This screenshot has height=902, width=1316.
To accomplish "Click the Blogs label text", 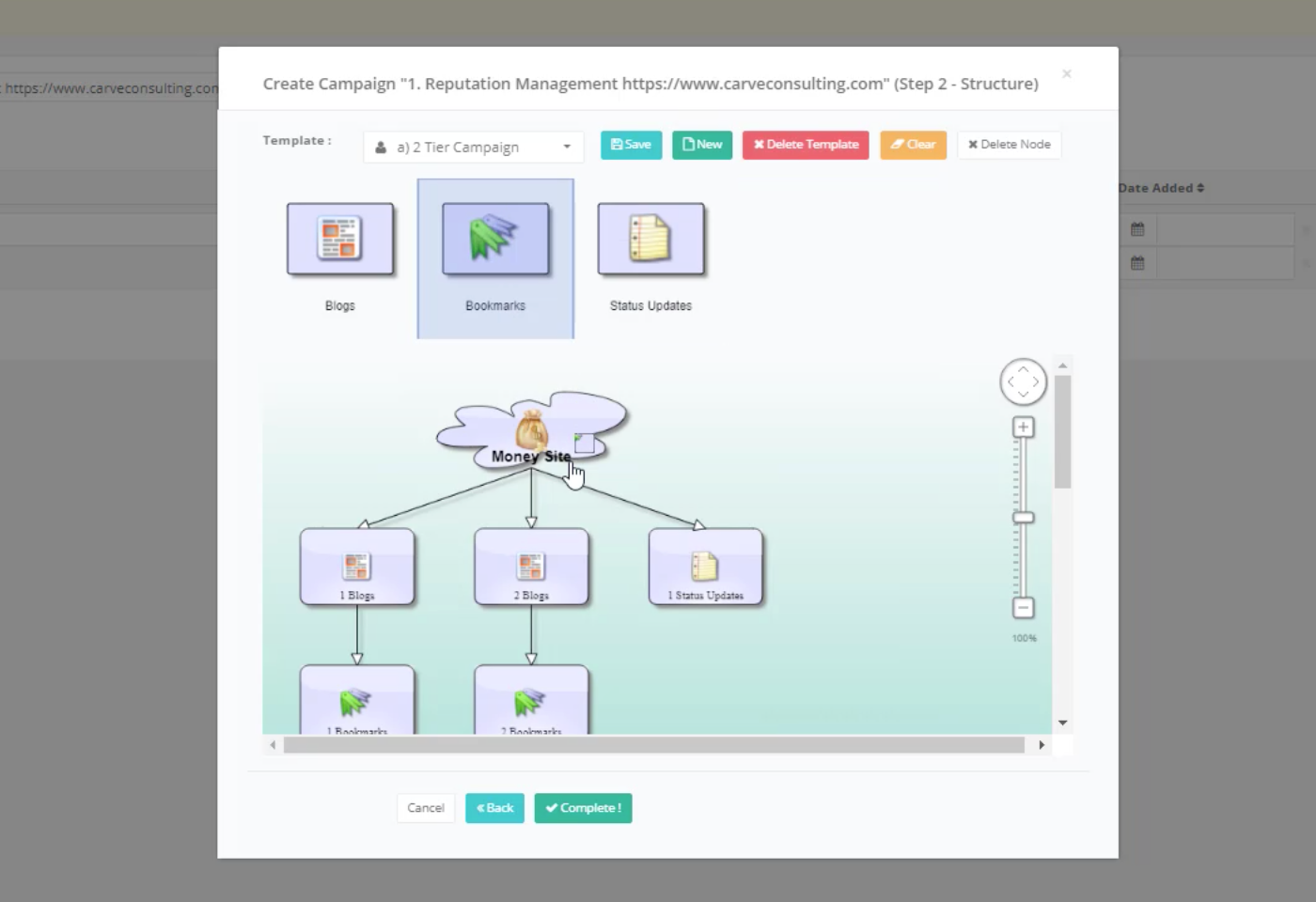I will [340, 306].
